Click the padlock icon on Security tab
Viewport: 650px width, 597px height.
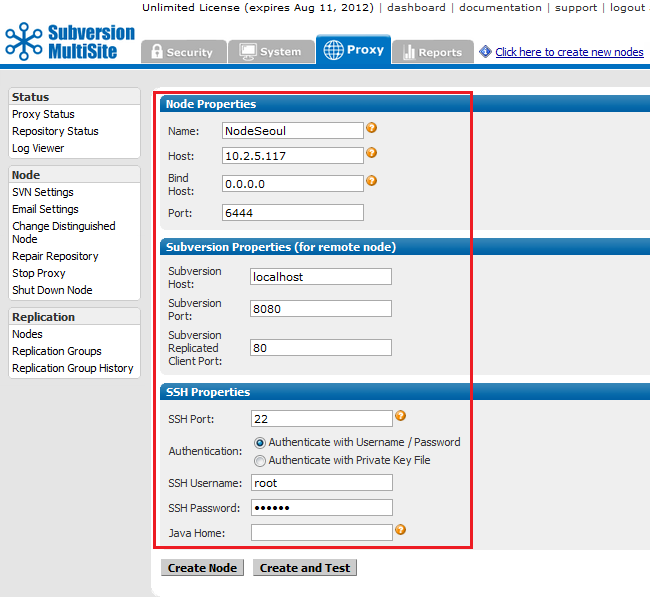pyautogui.click(x=157, y=51)
